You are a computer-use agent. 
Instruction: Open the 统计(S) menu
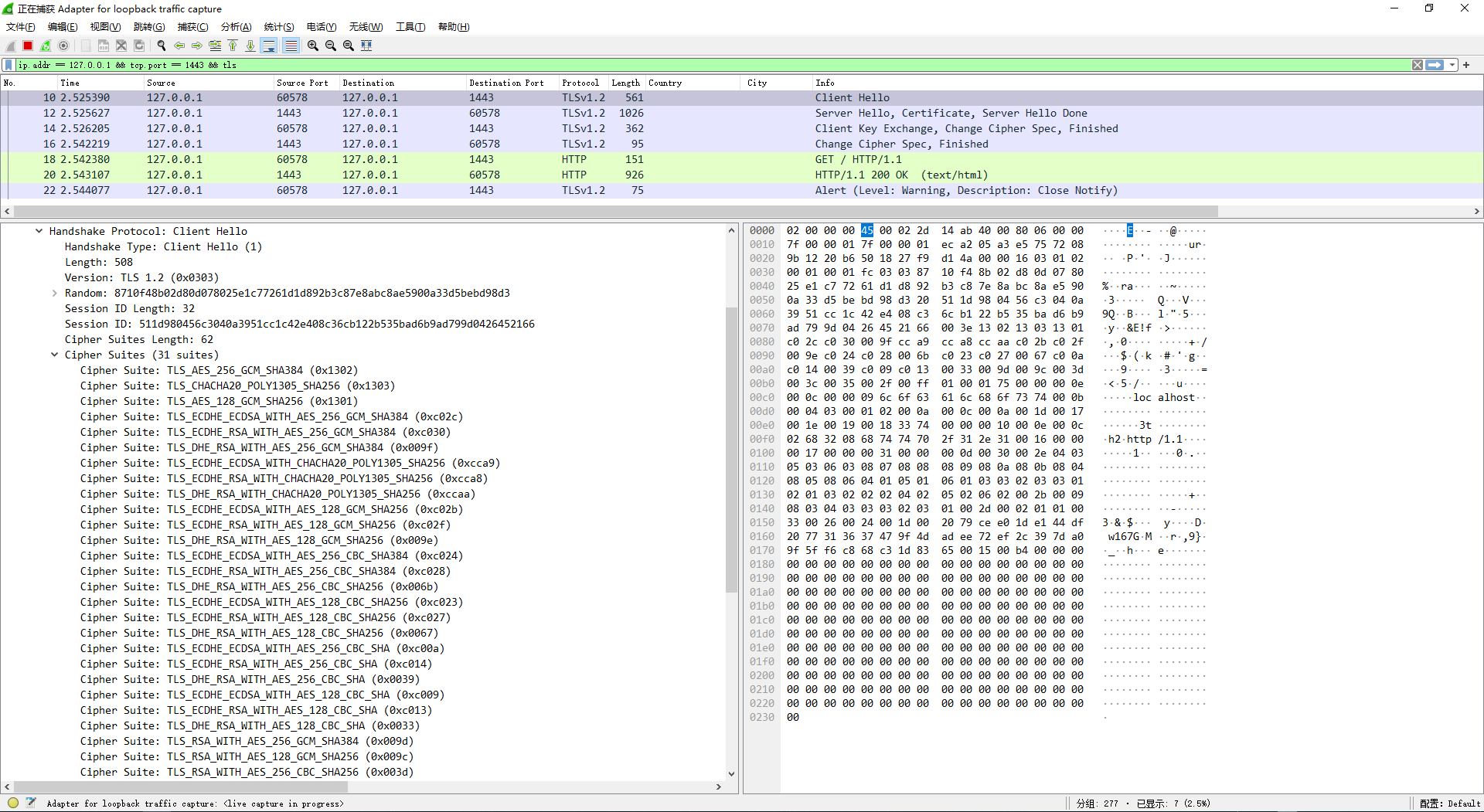279,27
